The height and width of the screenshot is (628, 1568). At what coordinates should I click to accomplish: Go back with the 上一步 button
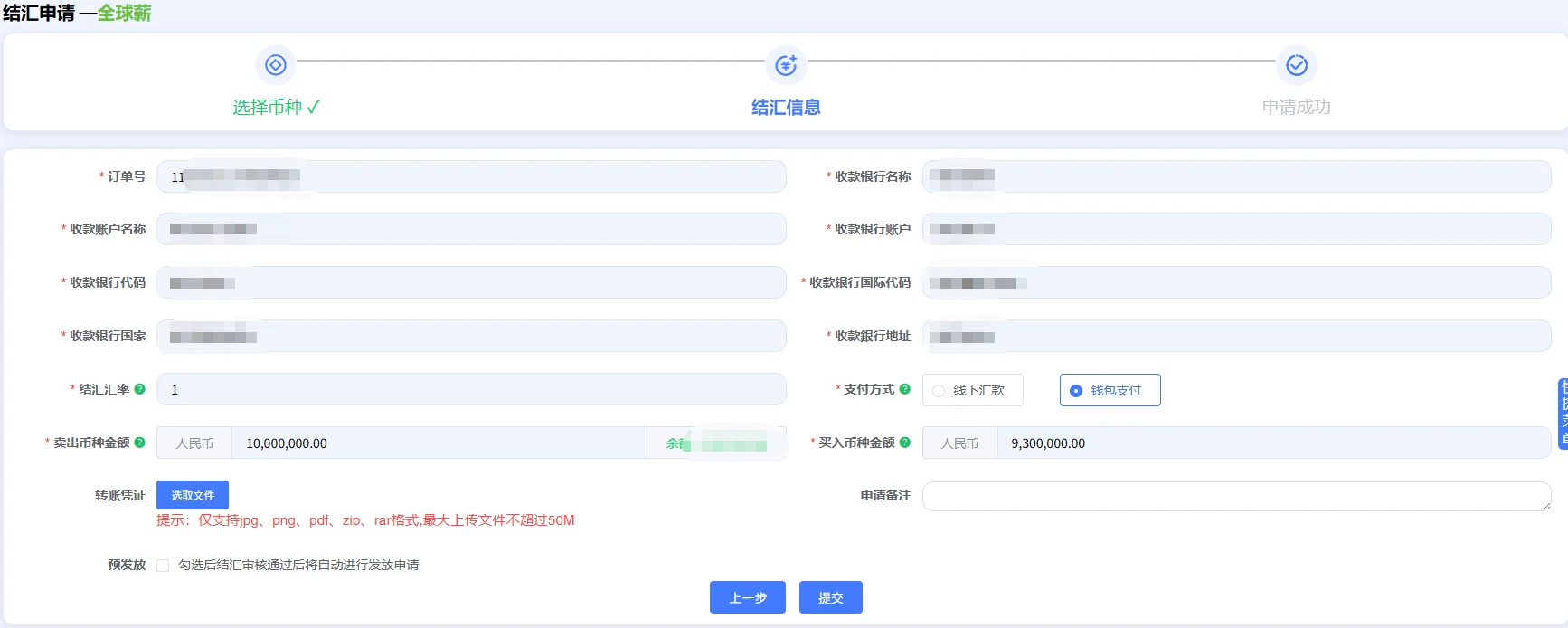[748, 597]
